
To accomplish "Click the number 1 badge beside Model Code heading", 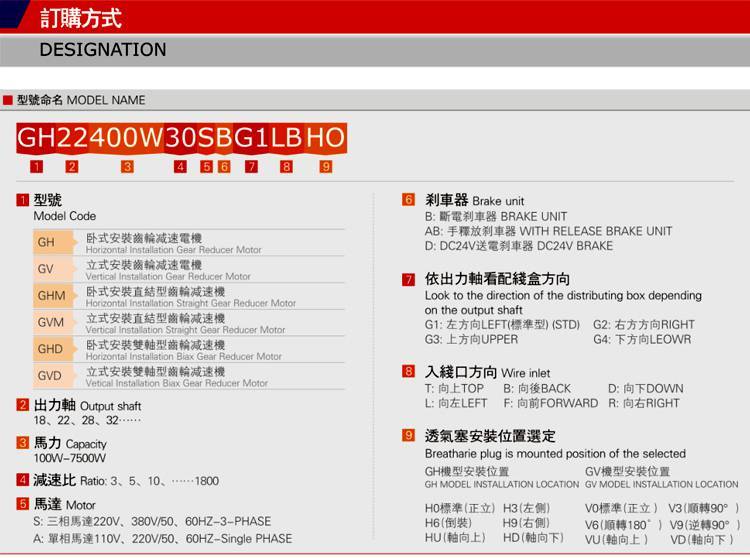I will (x=22, y=201).
